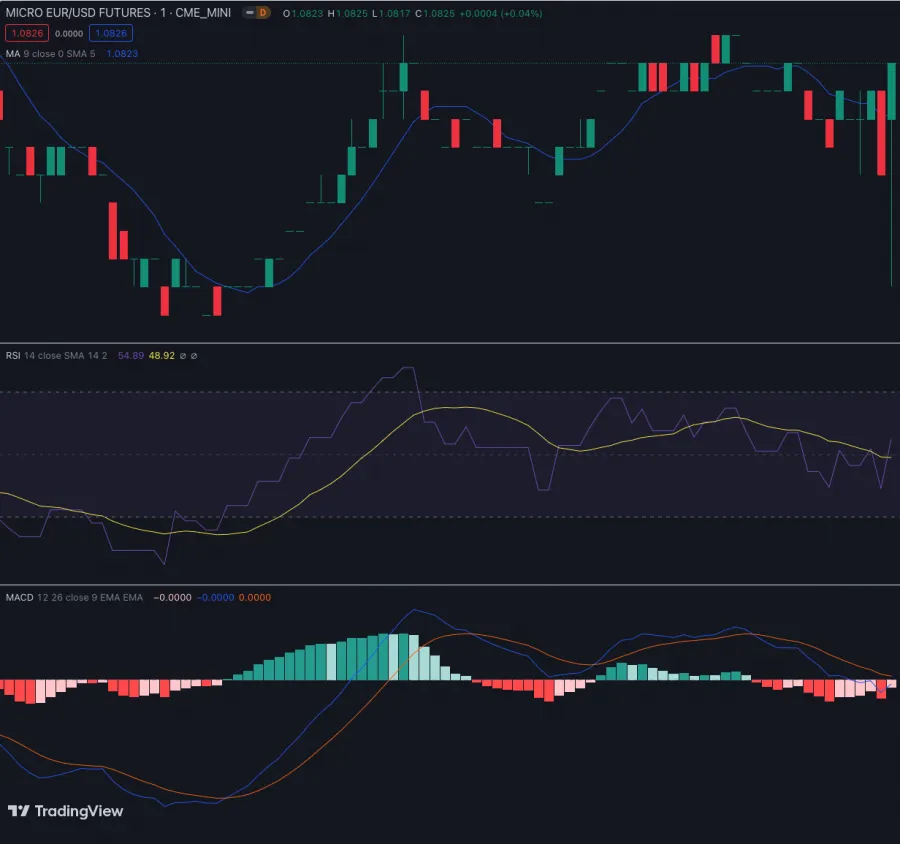Click the TradingView logo
Image resolution: width=900 pixels, height=844 pixels.
[x=63, y=811]
